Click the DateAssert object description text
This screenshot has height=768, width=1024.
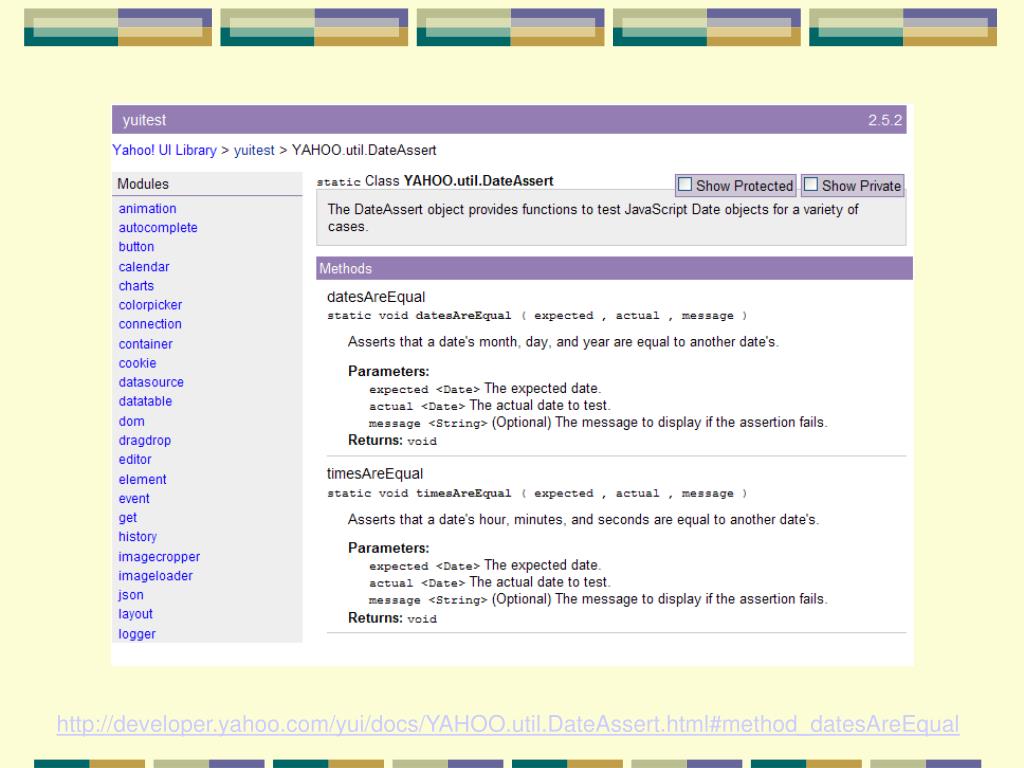tap(592, 217)
